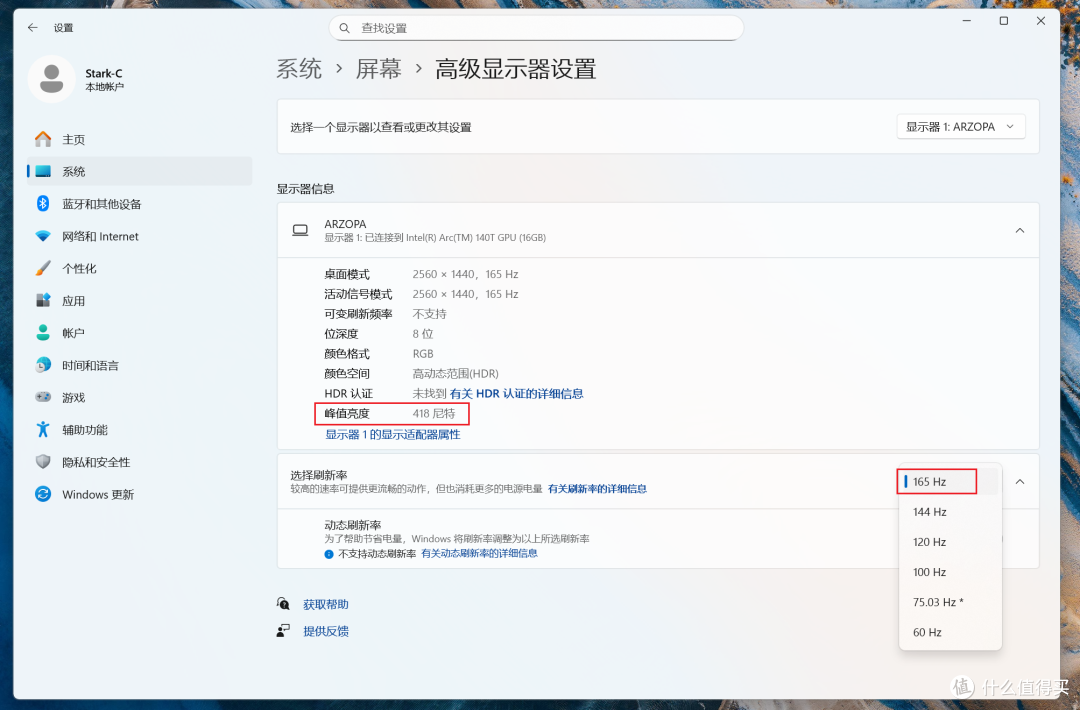Click the Wi-Fi icon beside 网络和 Internet
The width and height of the screenshot is (1080, 710).
click(x=43, y=236)
